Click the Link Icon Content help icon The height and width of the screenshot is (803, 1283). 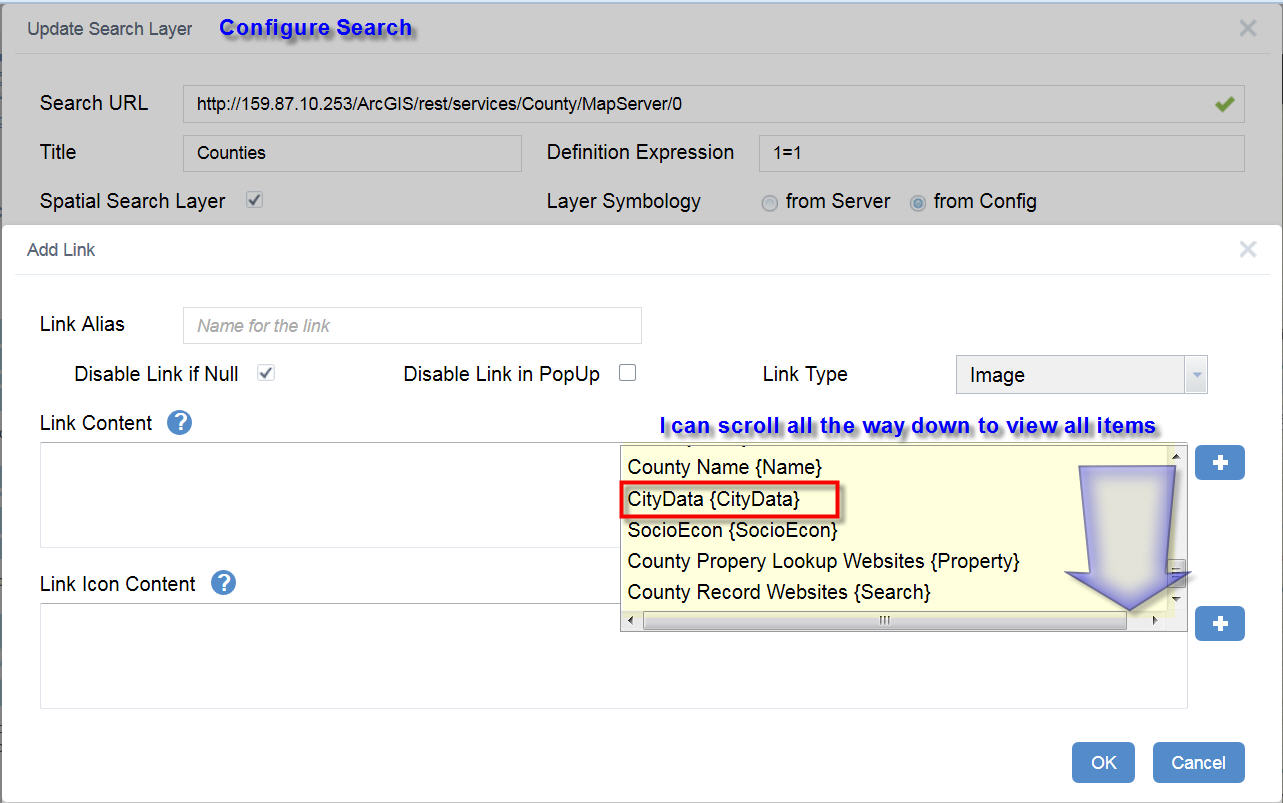(x=223, y=583)
